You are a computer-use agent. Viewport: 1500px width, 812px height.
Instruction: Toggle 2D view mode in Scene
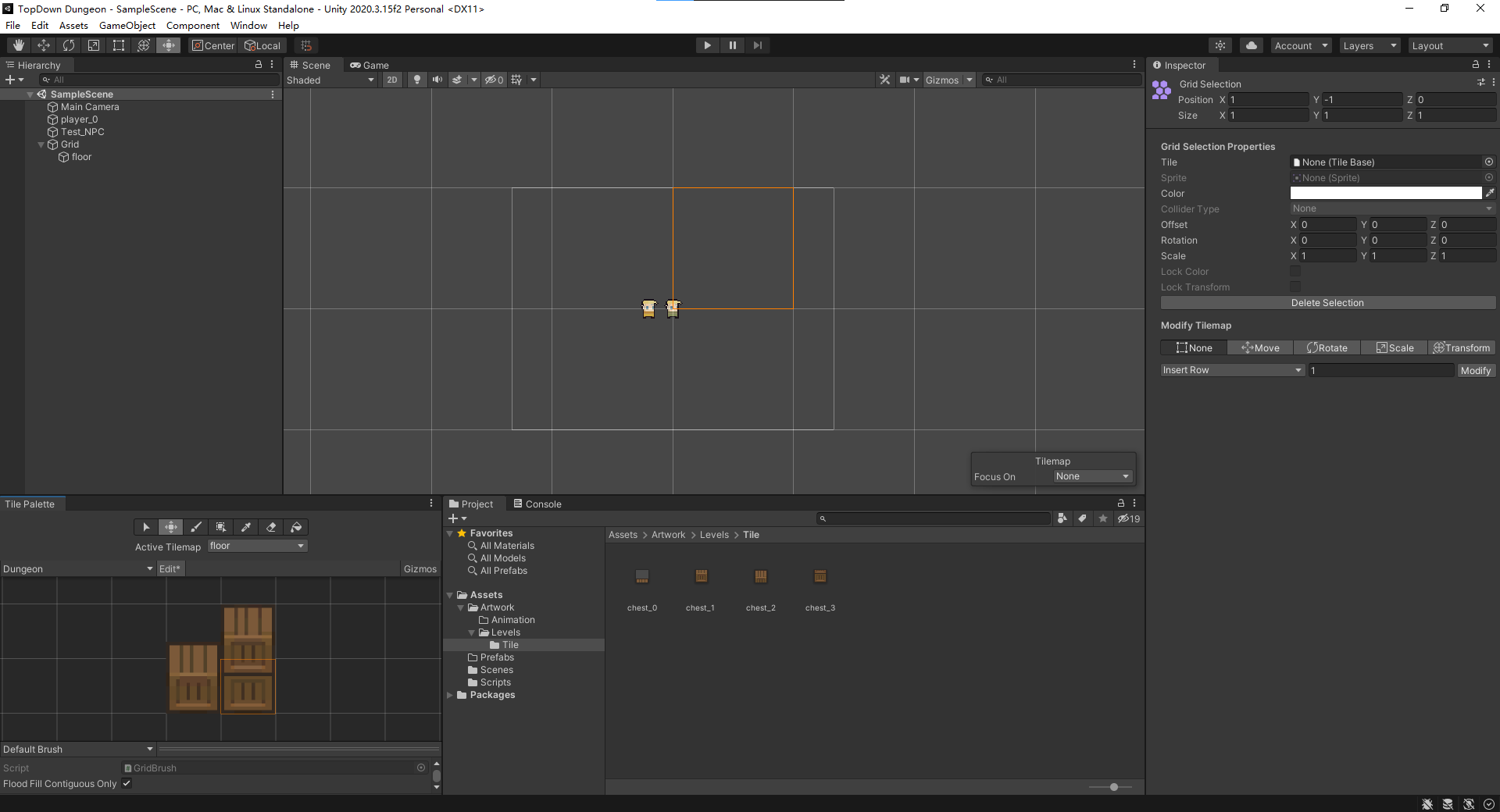tap(392, 80)
